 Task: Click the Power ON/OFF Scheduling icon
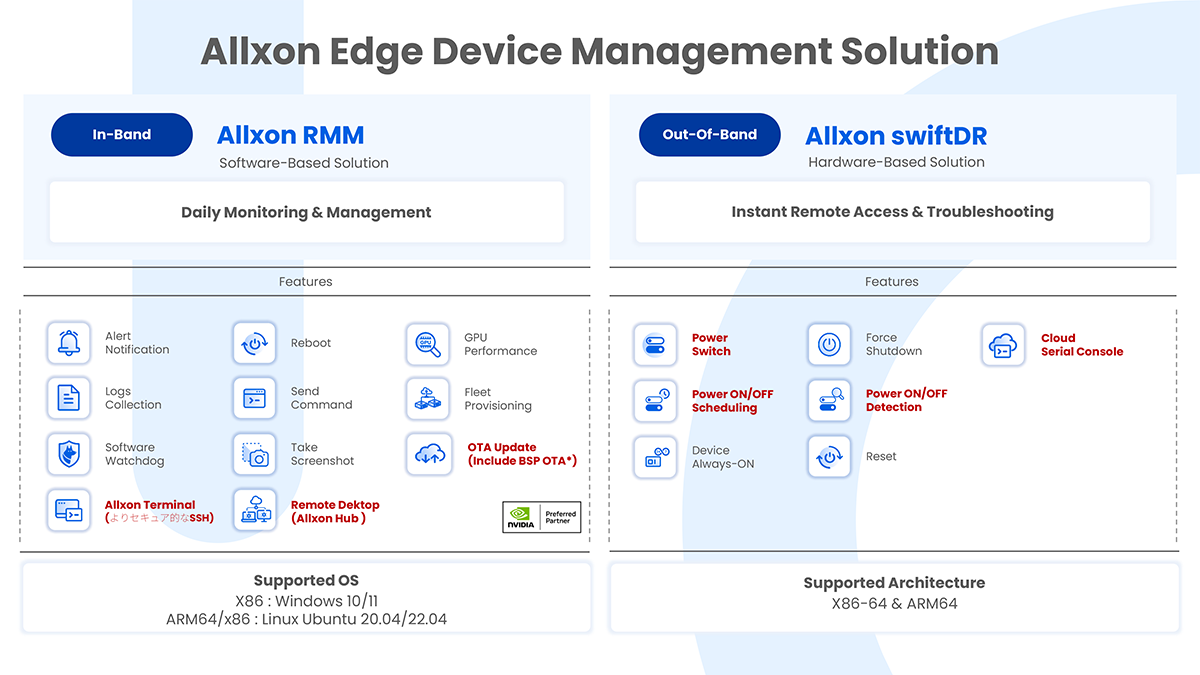[x=655, y=400]
